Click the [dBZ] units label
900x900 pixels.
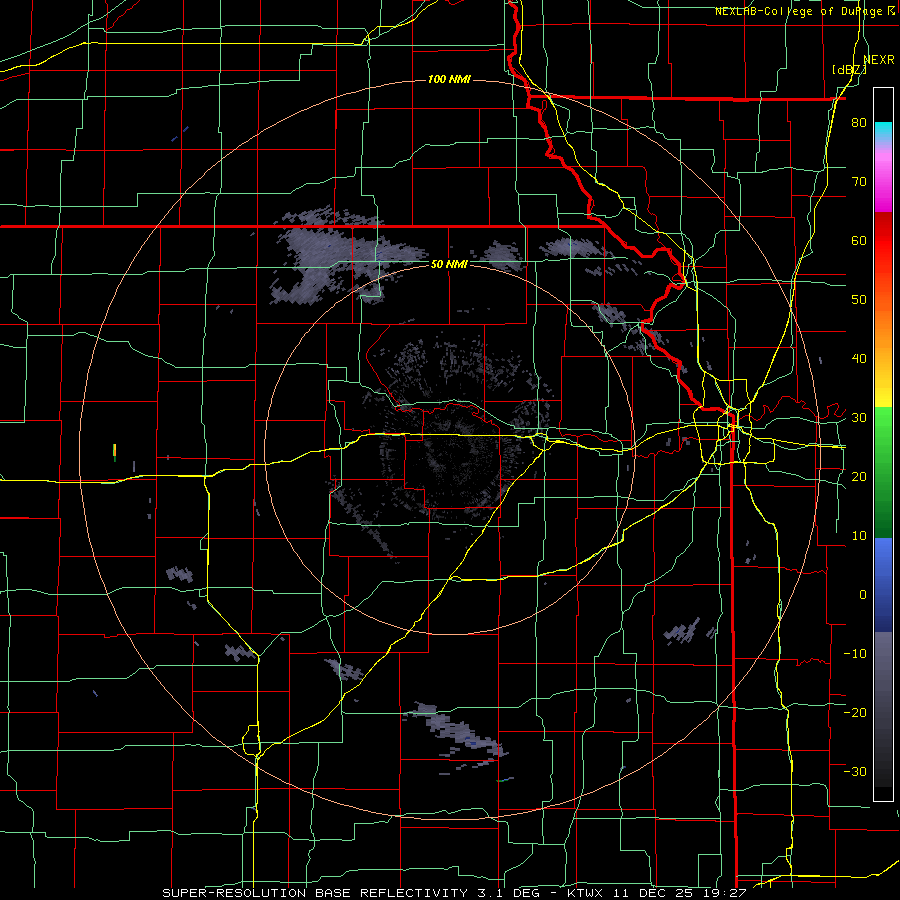849,70
